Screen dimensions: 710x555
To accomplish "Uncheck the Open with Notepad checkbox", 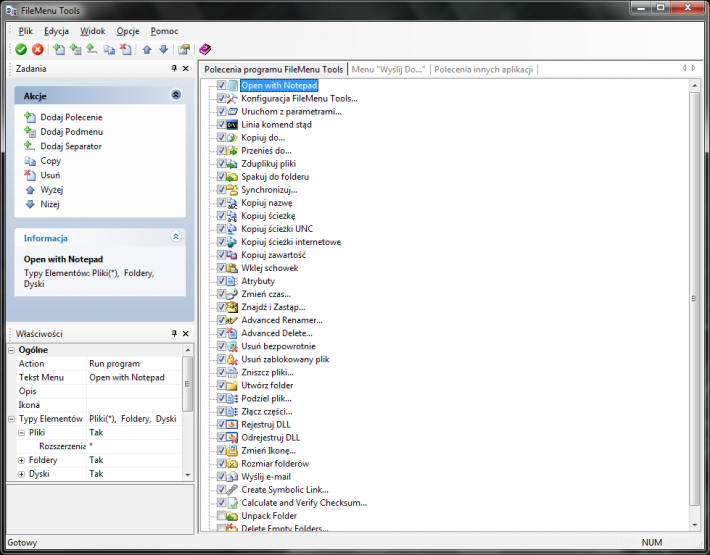I will click(221, 85).
